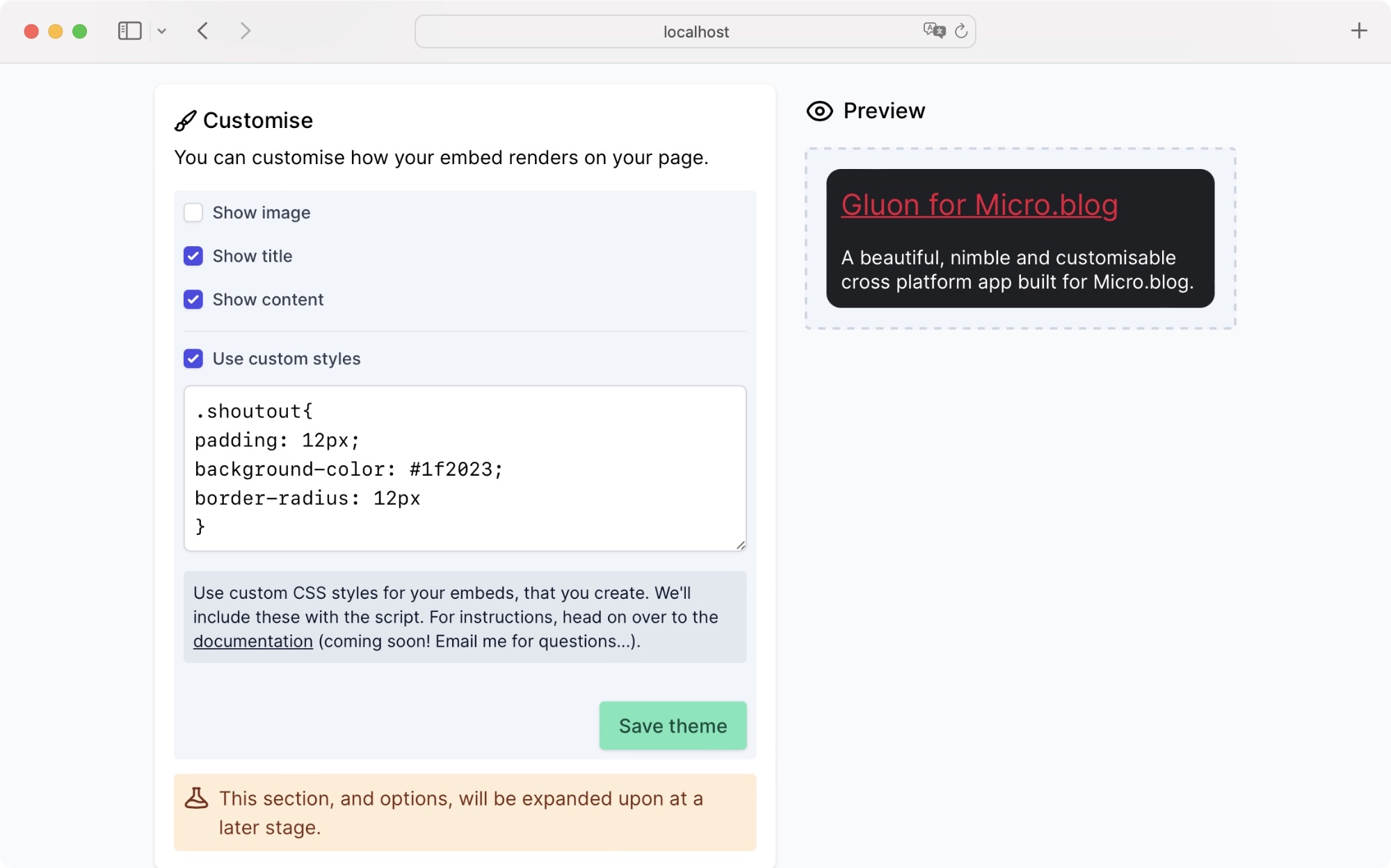Click the green fullscreen window button
This screenshot has width=1391, height=868.
click(x=80, y=31)
